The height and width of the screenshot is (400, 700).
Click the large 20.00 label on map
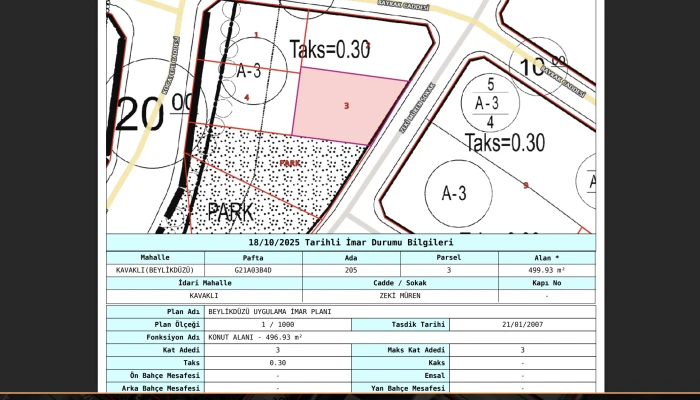[x=153, y=111]
